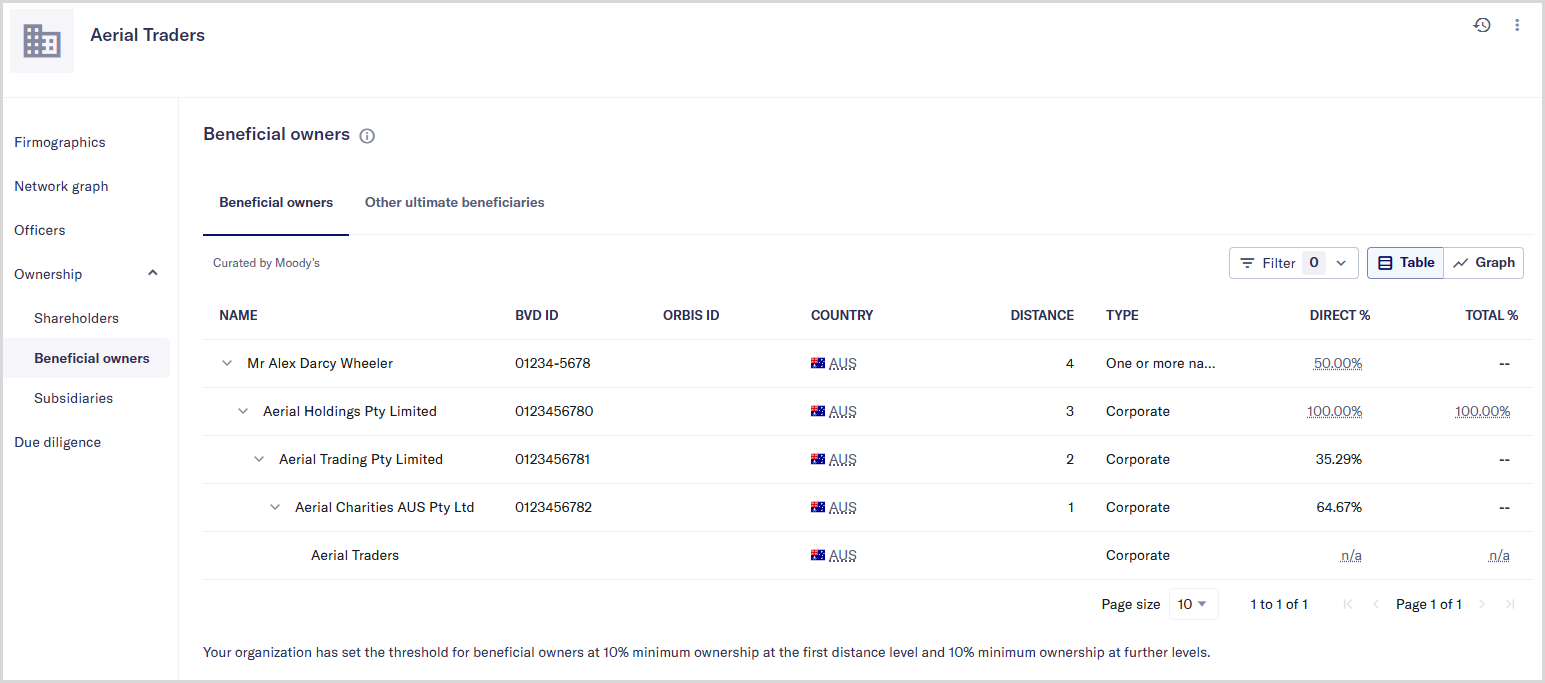Viewport: 1545px width, 683px height.
Task: Open Officers in the sidebar
Action: click(40, 230)
